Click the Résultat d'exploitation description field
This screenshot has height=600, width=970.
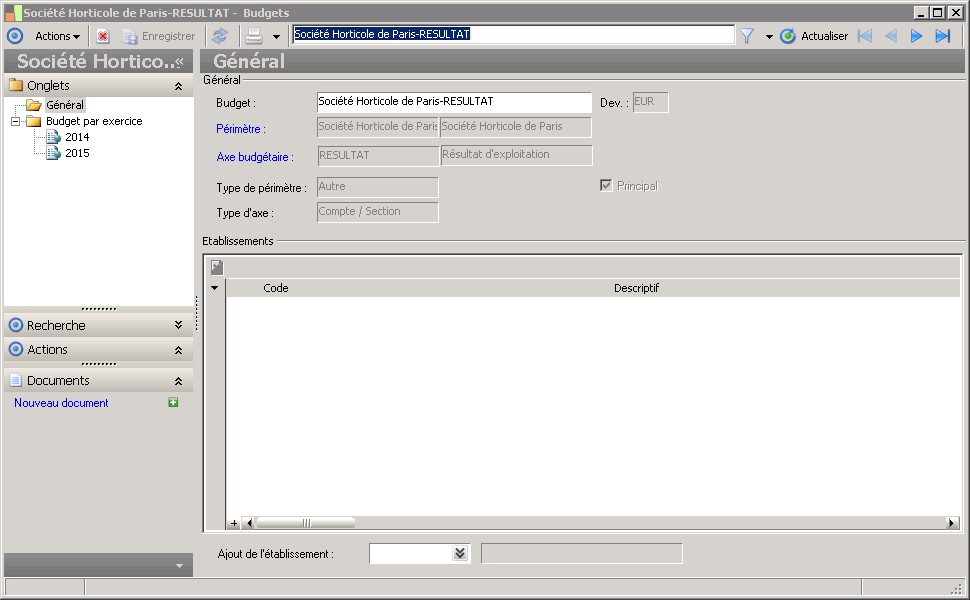(x=517, y=155)
